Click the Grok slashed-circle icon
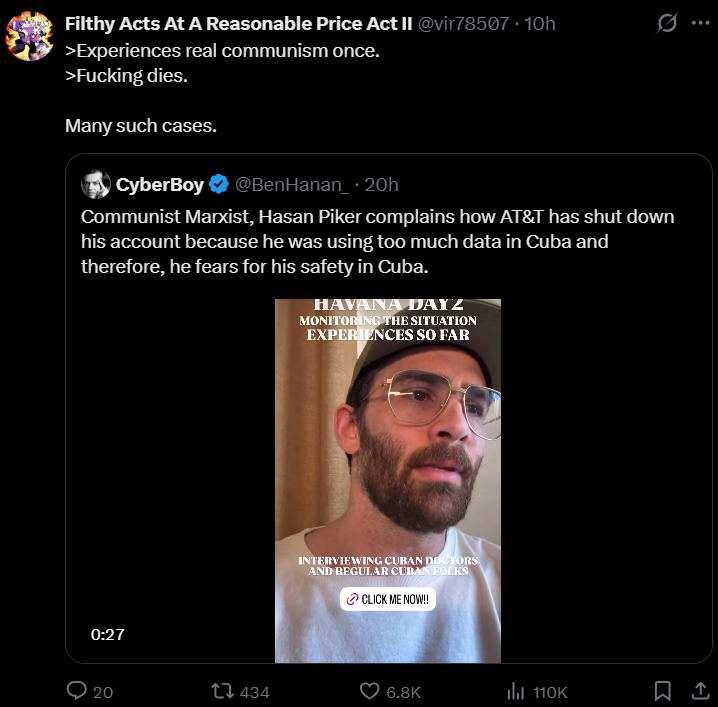The image size is (718, 707). (x=666, y=23)
